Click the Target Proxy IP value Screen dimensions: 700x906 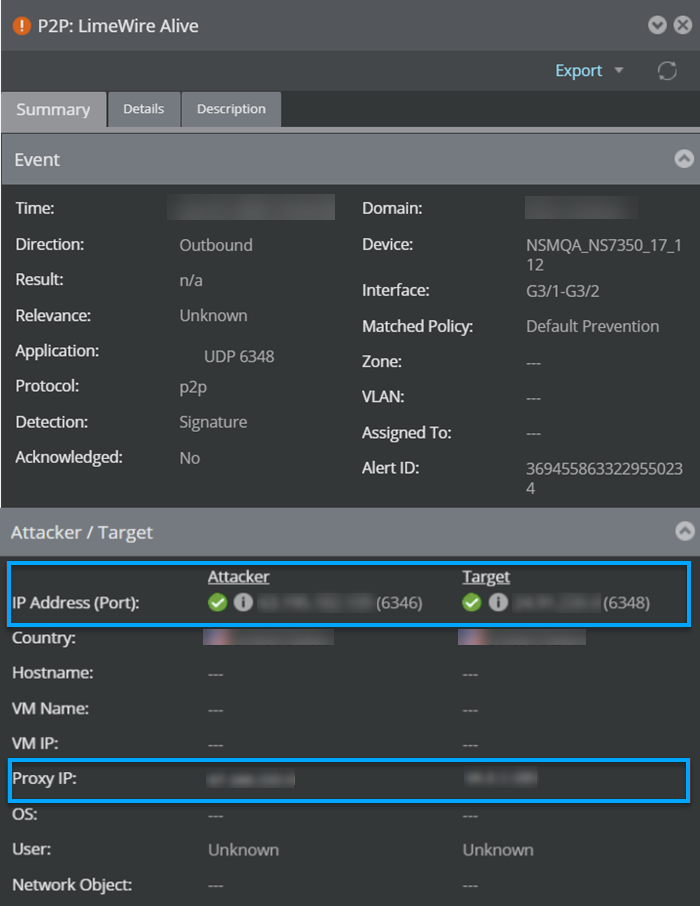tap(501, 778)
